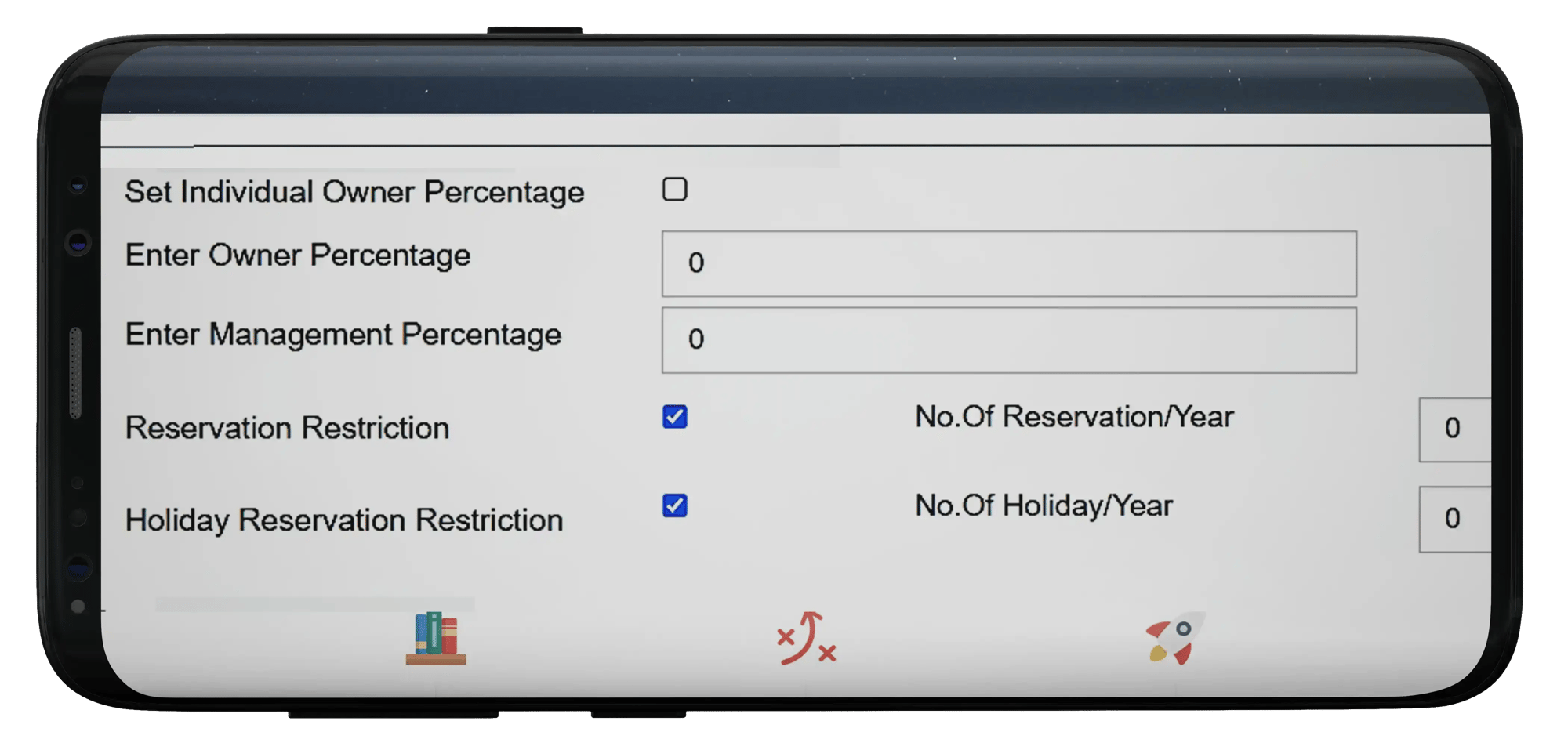Enable Set Individual Owner Percentage checkbox
This screenshot has width=1568, height=750.
click(674, 190)
